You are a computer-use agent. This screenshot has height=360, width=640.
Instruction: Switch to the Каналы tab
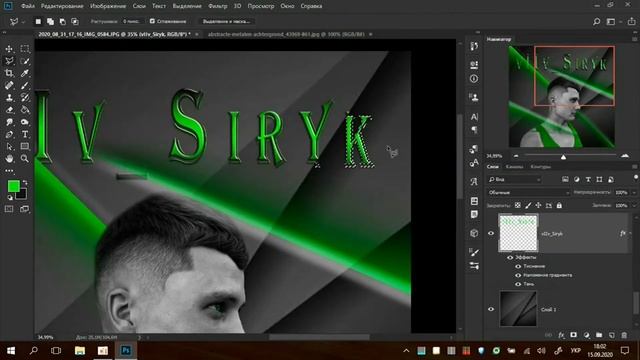pyautogui.click(x=514, y=167)
